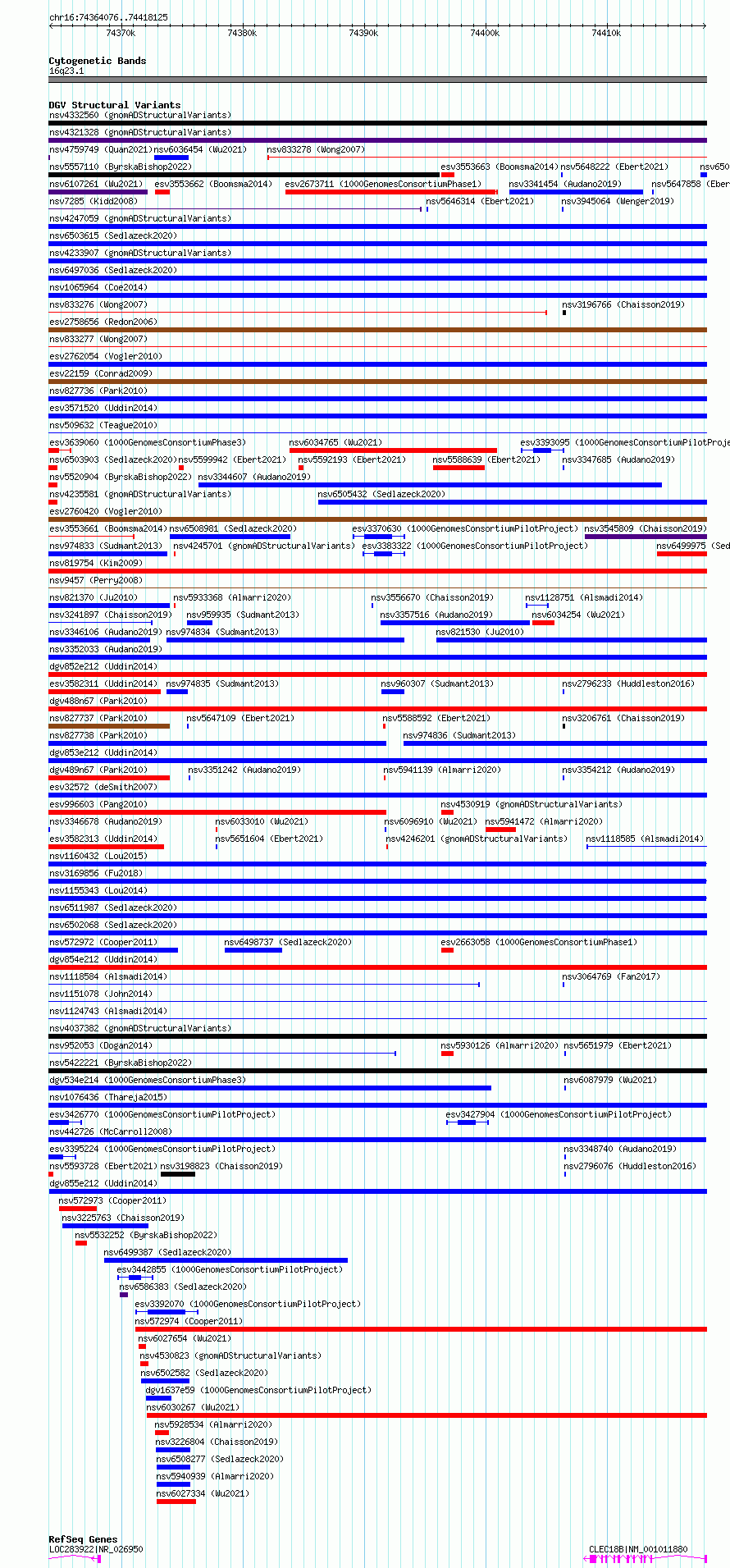The image size is (730, 1568).
Task: Click the nsv1160432 (Lou2015) label
Action: click(98, 856)
